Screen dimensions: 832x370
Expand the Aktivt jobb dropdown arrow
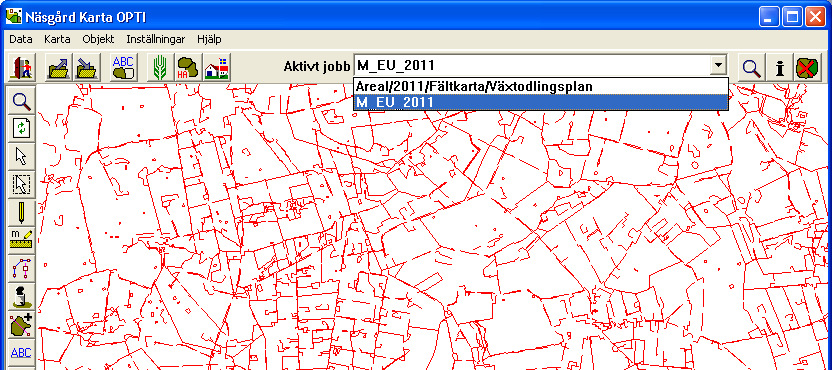coord(718,66)
